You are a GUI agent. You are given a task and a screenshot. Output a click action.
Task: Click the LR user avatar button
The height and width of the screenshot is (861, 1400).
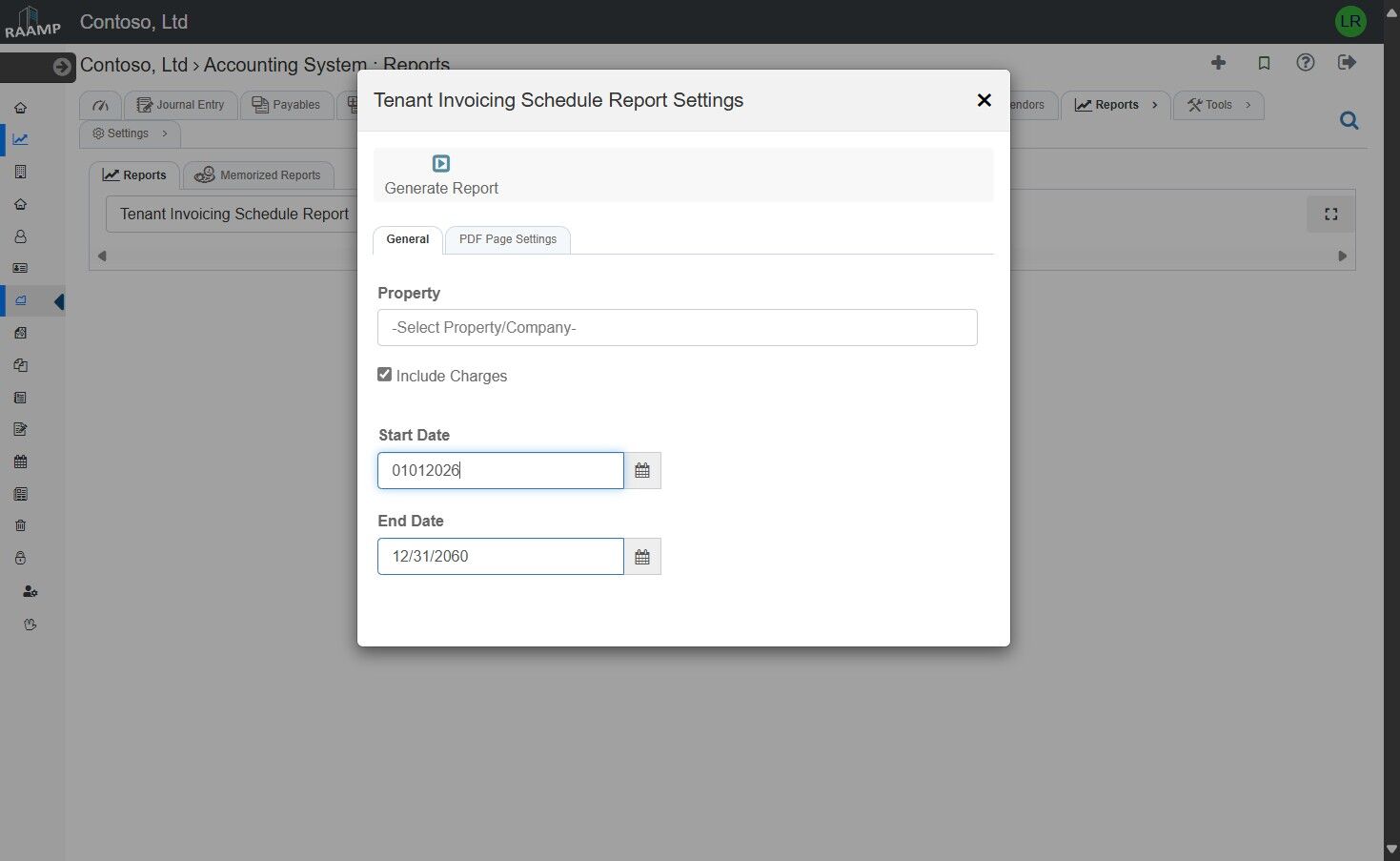click(x=1350, y=21)
